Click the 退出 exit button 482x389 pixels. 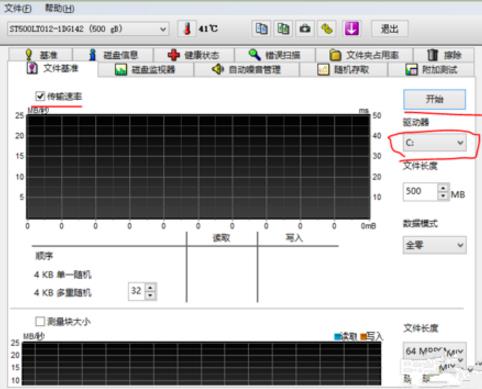point(389,29)
